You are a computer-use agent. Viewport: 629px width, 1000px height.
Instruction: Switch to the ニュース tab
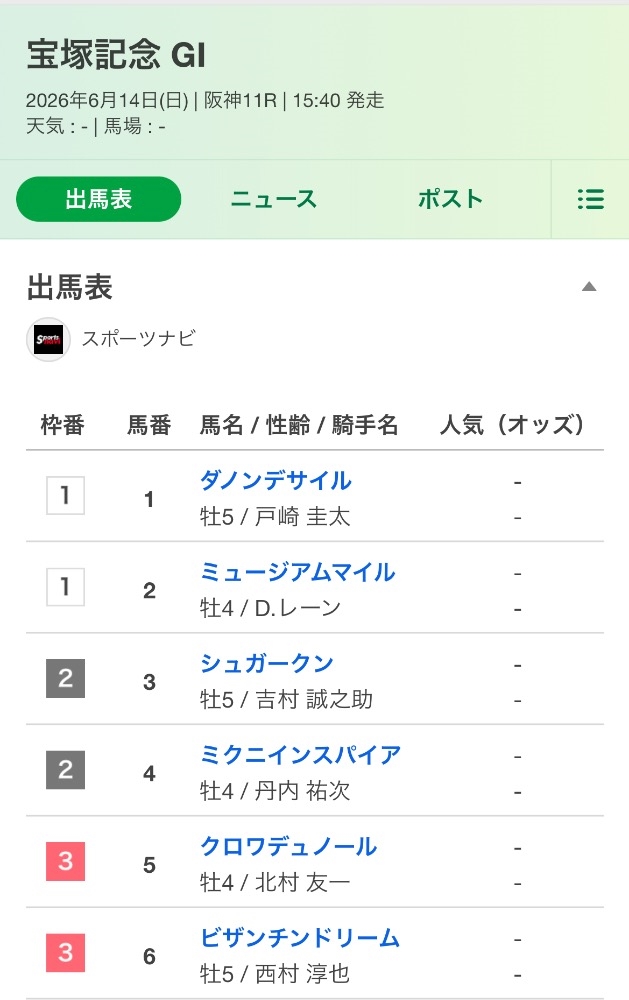coord(273,199)
